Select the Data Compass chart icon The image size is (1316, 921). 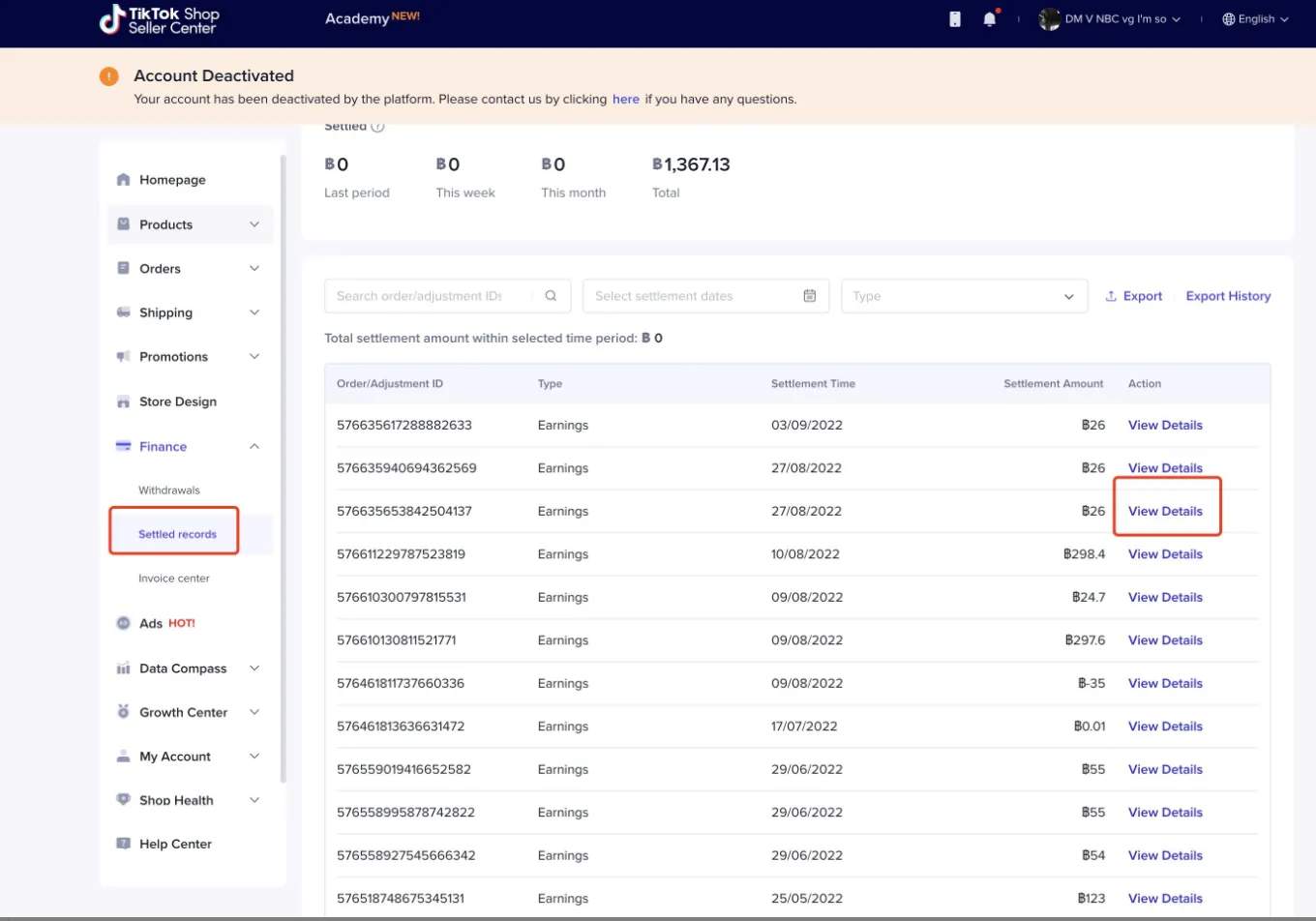(123, 668)
